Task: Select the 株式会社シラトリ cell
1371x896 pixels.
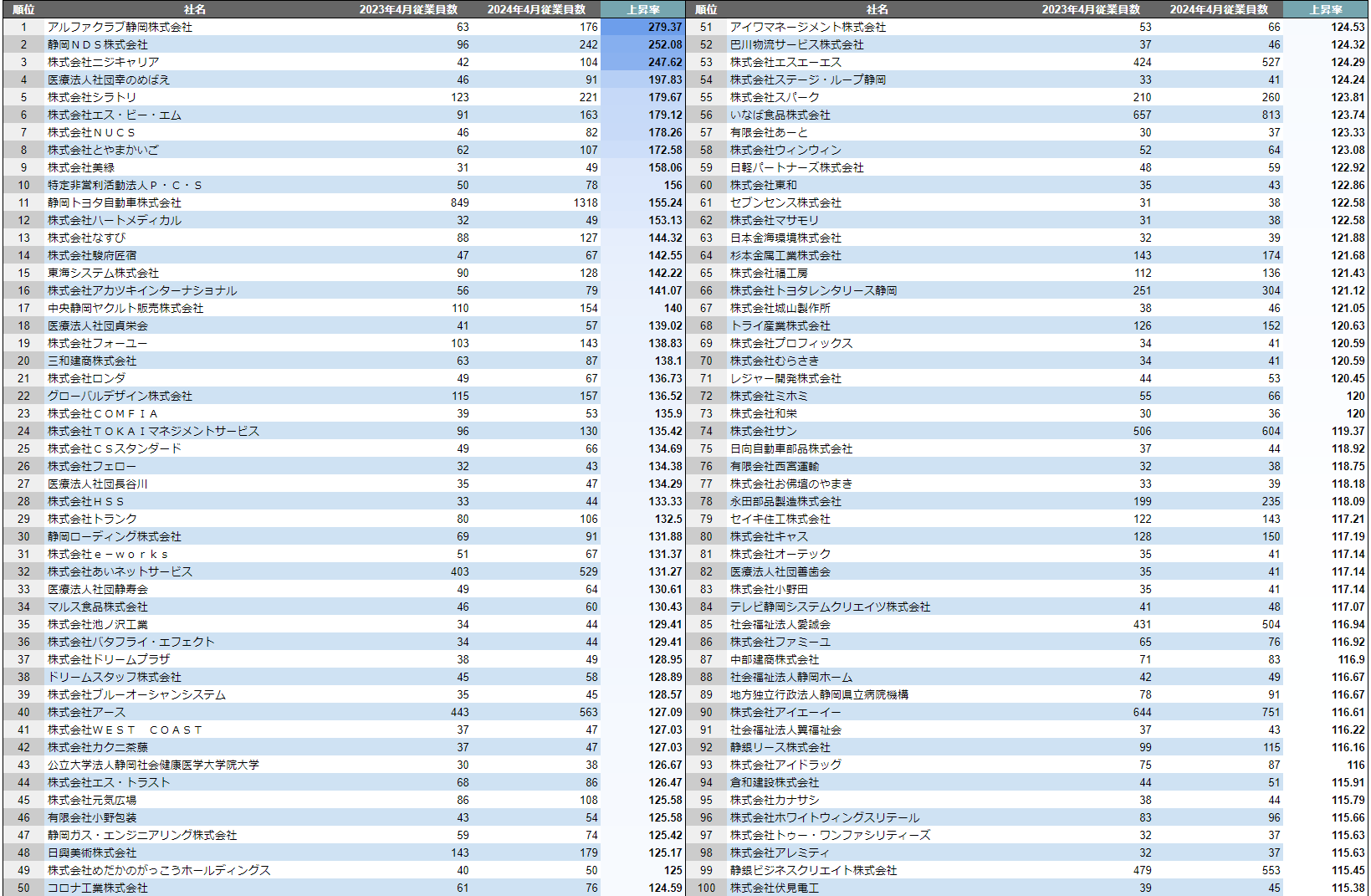Action: click(92, 97)
